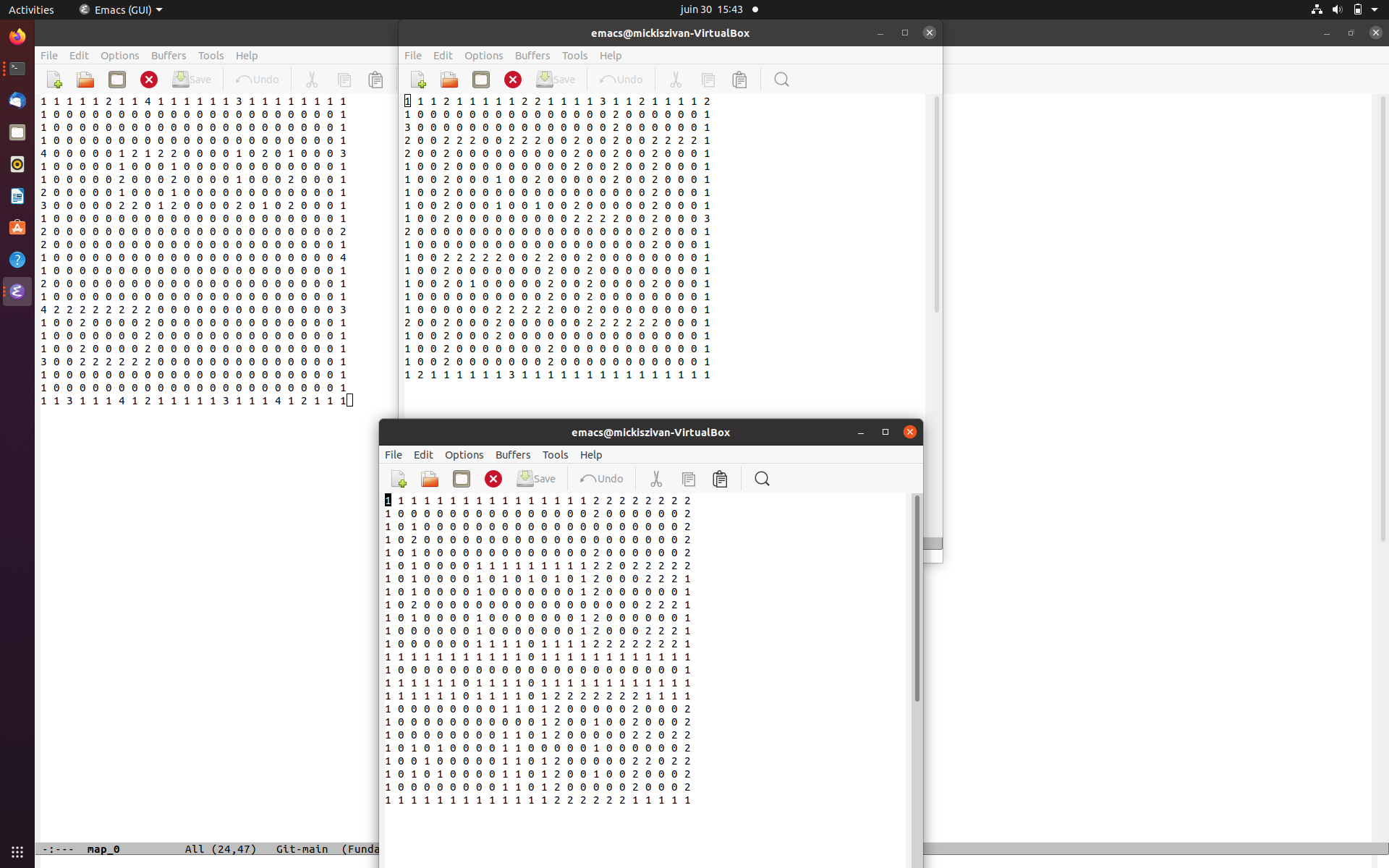The width and height of the screenshot is (1389, 868).
Task: Click red Kill buffer icon in middle window
Action: [x=513, y=80]
